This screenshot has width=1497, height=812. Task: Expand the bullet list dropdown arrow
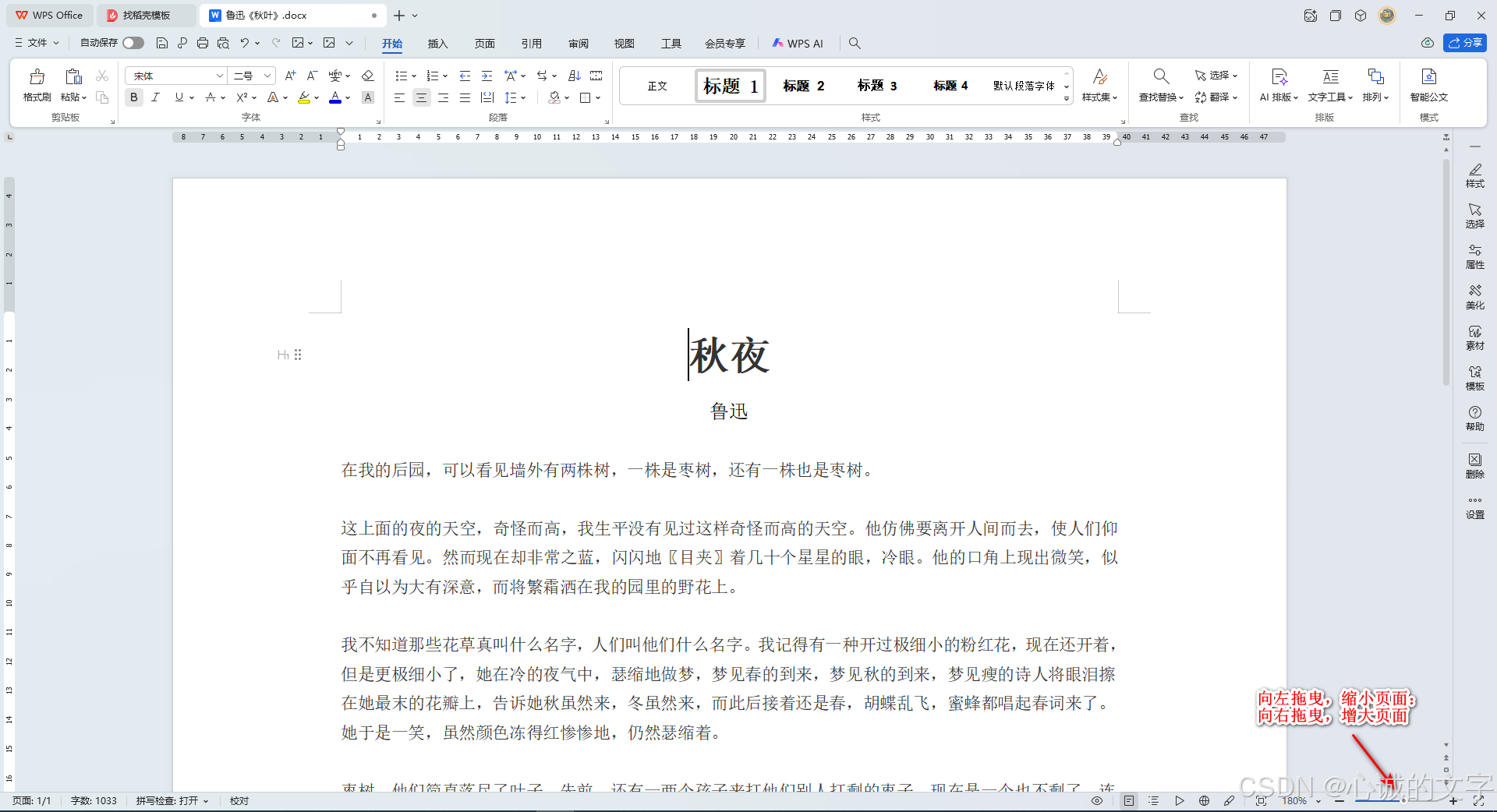[414, 76]
